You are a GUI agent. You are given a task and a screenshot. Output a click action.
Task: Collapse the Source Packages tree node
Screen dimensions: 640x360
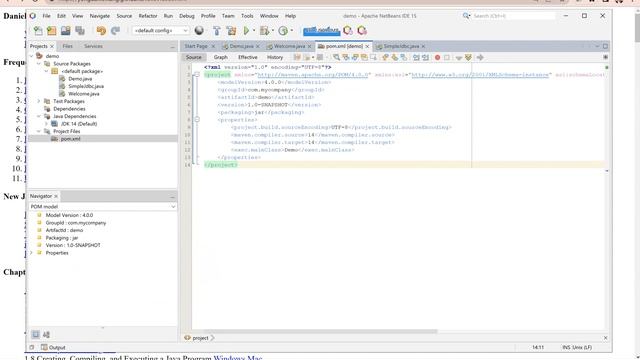(x=39, y=64)
